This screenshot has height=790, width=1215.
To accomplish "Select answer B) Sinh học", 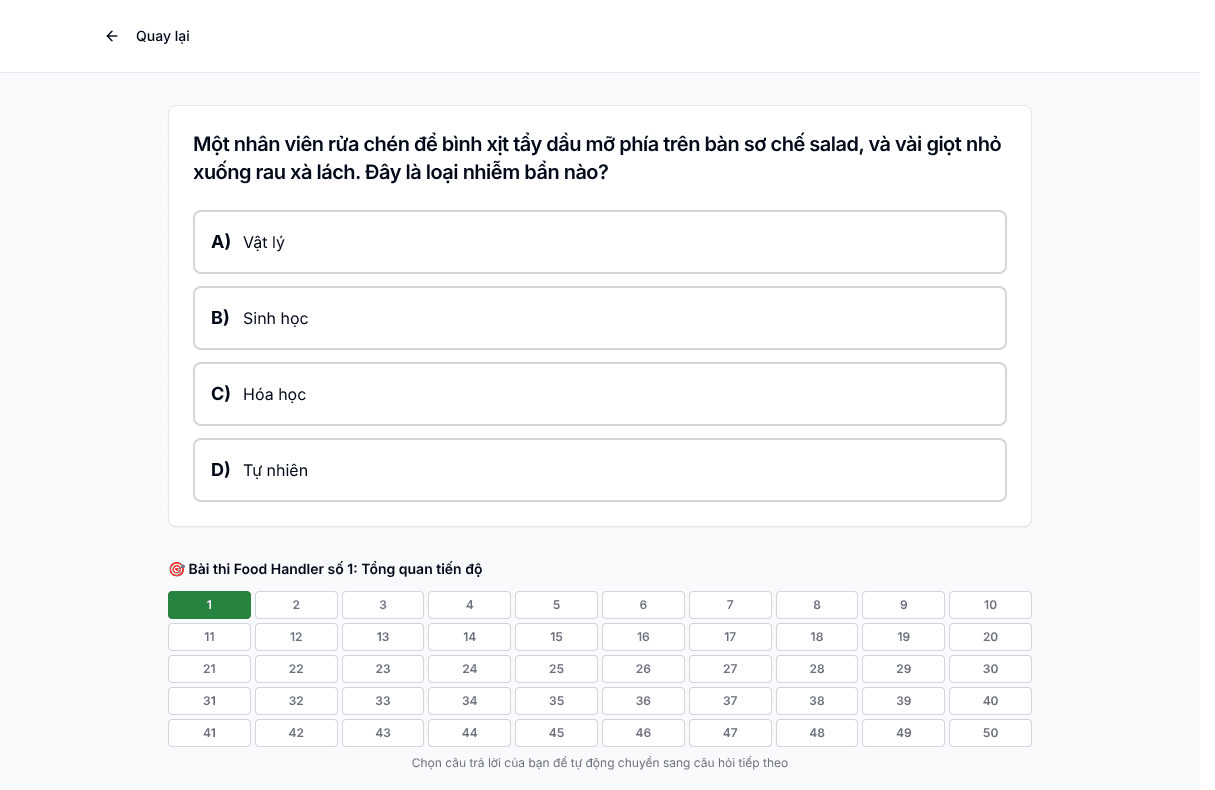I will tap(600, 318).
